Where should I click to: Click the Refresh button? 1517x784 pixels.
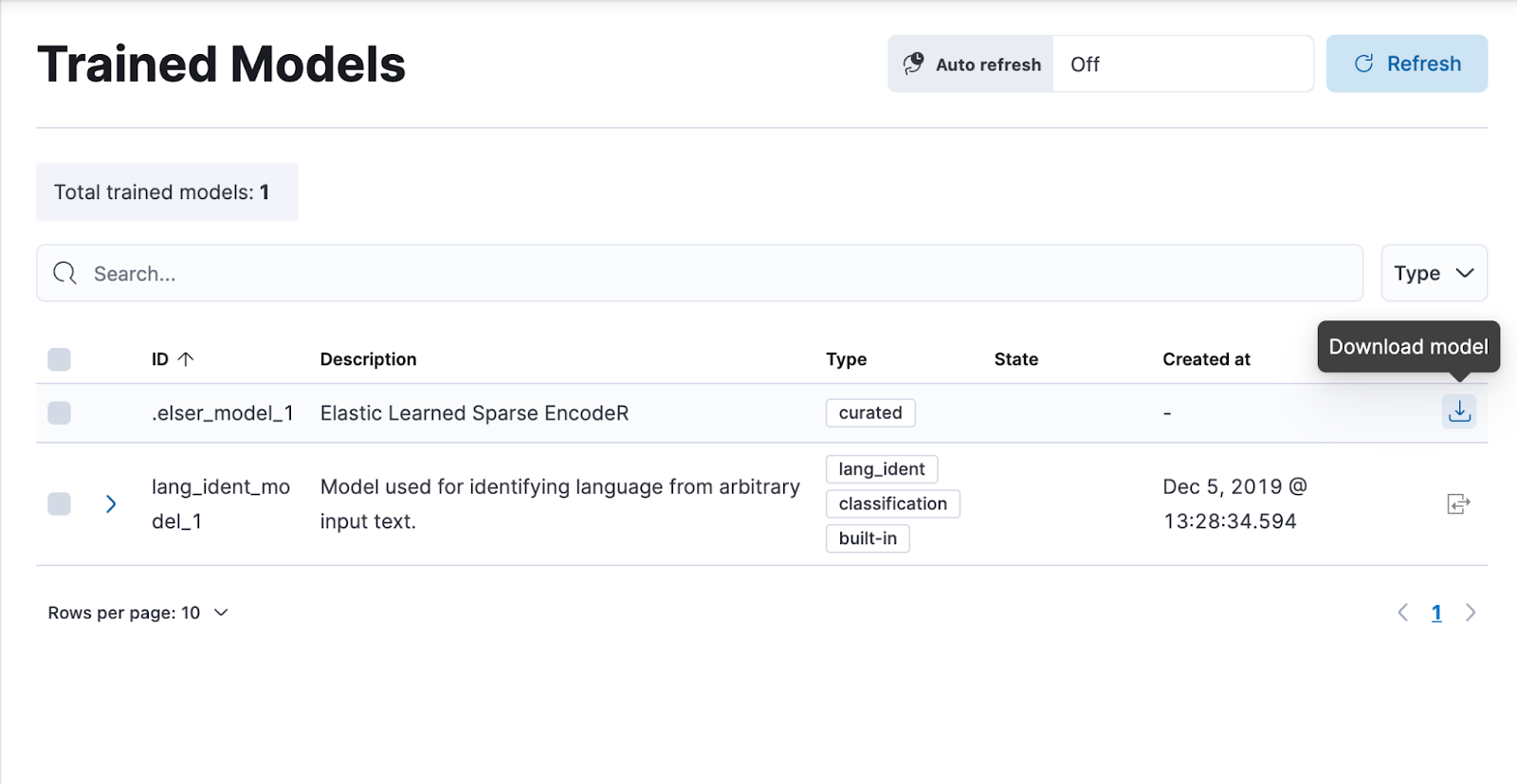(1406, 64)
